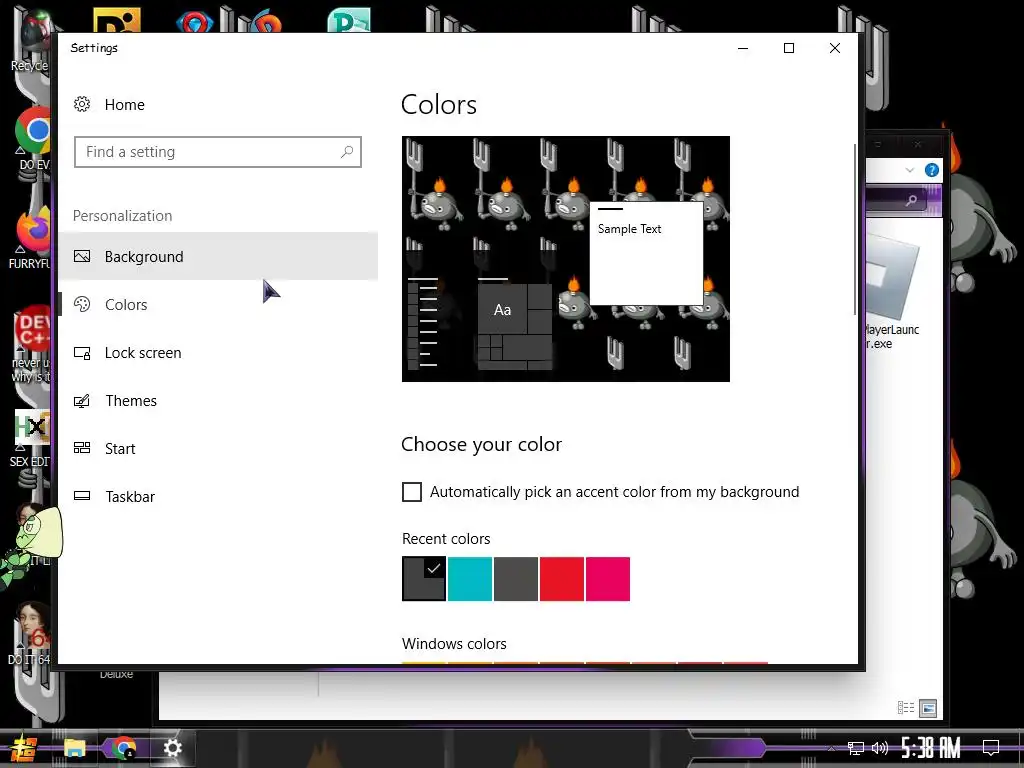Click the search icon in the Explorer window
The width and height of the screenshot is (1024, 768).
point(911,200)
